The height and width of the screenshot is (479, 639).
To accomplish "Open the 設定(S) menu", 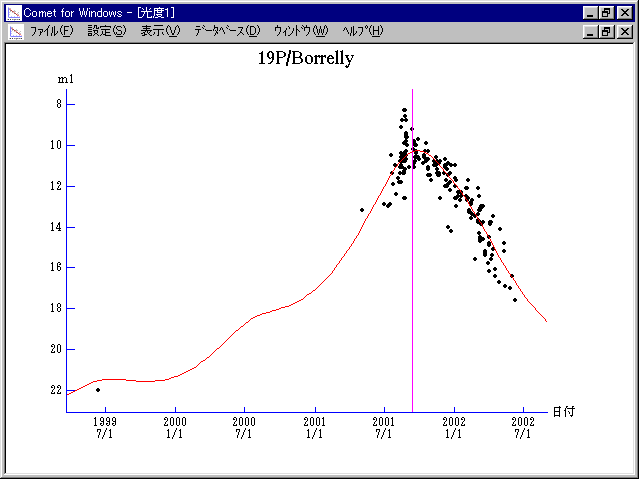I will click(x=107, y=31).
